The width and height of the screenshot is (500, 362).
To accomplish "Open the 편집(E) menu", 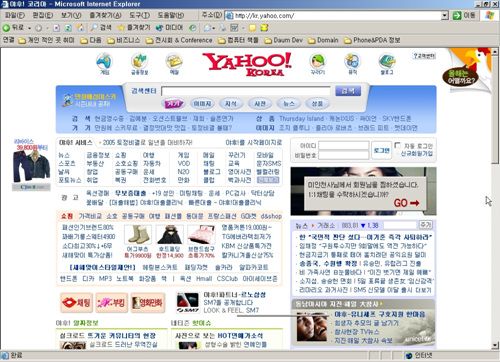I will tap(43, 15).
